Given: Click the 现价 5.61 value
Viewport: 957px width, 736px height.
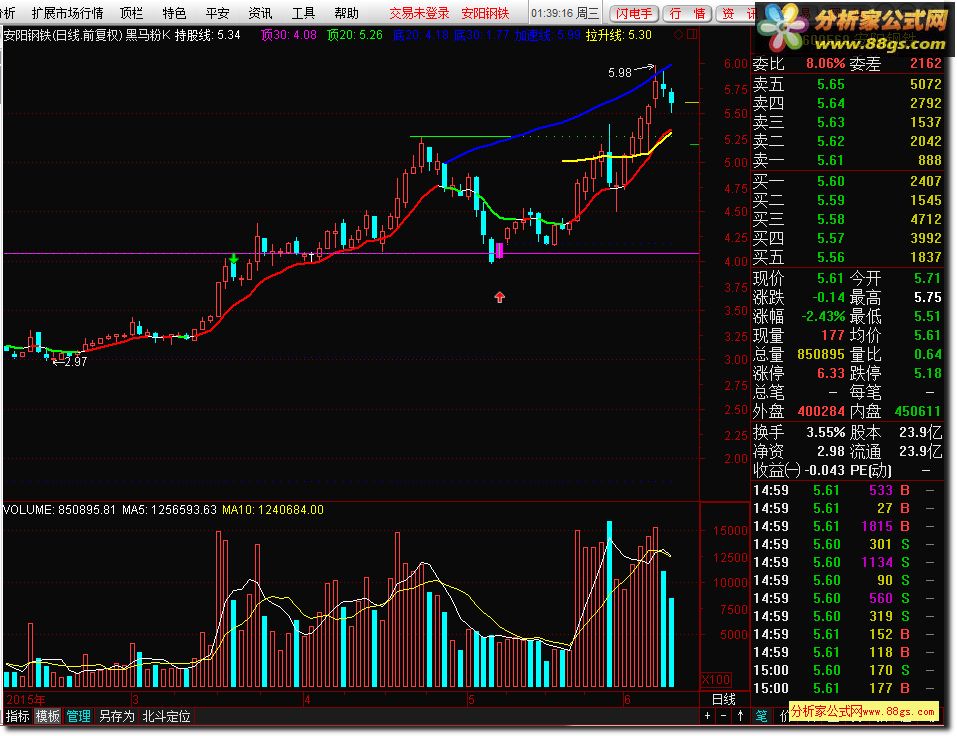Looking at the screenshot, I should pos(831,279).
